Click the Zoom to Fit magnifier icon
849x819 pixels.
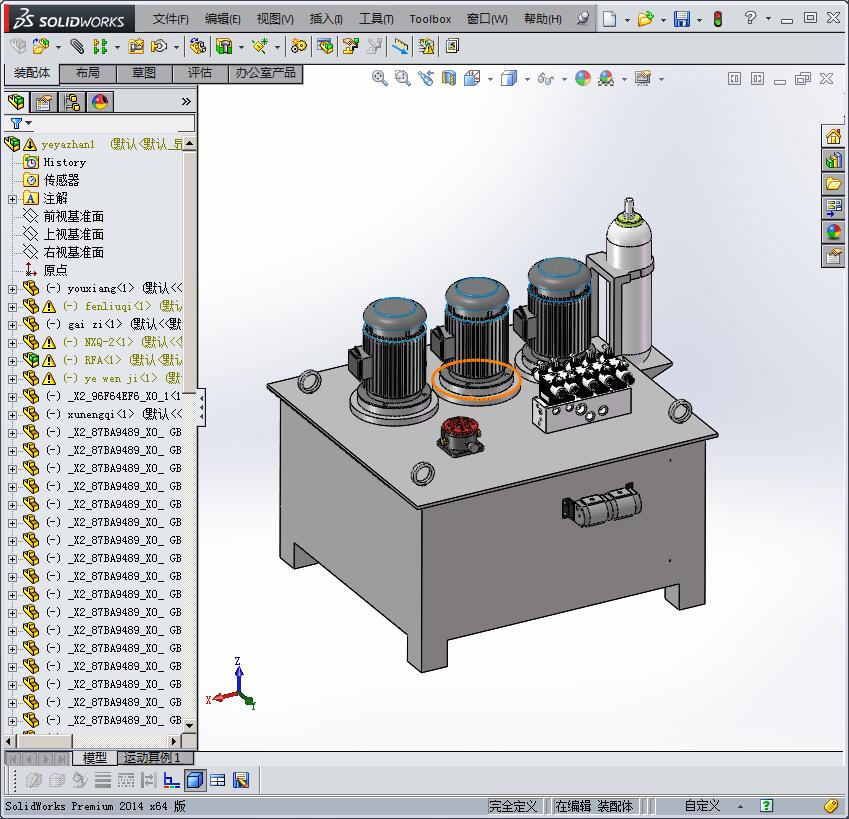tap(380, 78)
